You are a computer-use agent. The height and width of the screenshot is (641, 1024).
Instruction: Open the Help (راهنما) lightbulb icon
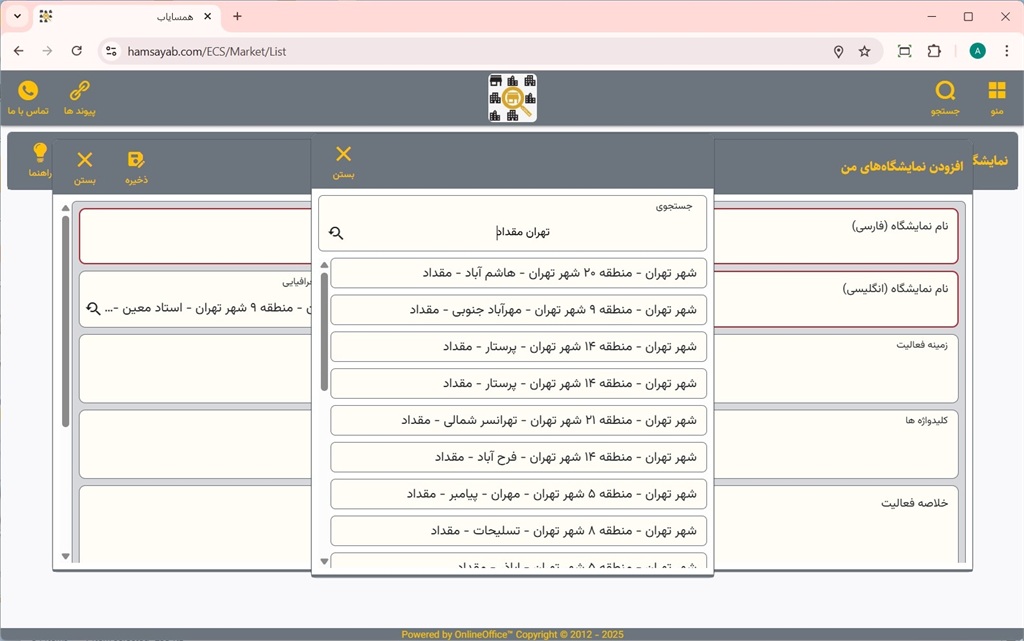[x=40, y=153]
